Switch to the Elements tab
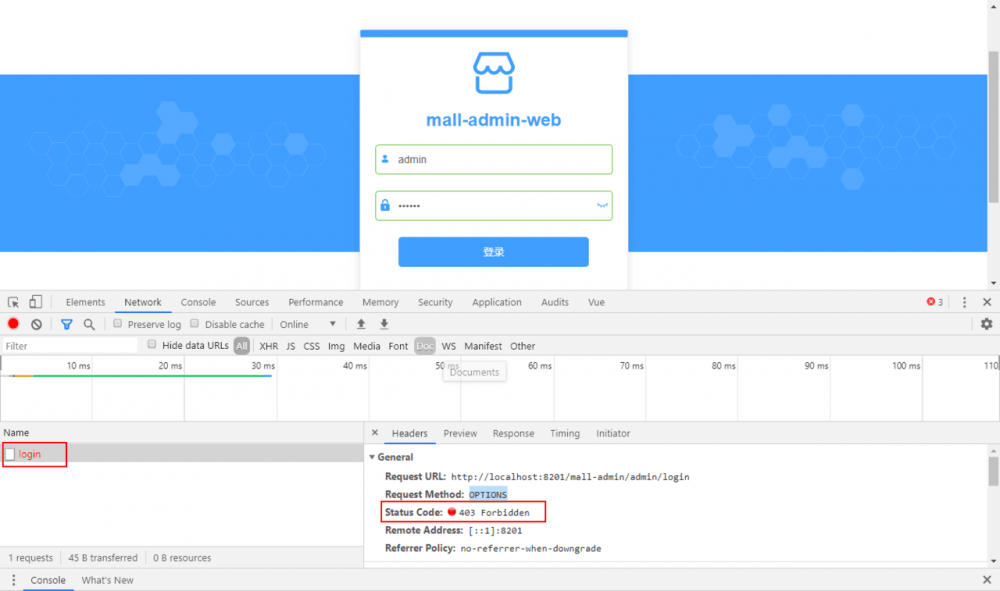 (x=85, y=302)
